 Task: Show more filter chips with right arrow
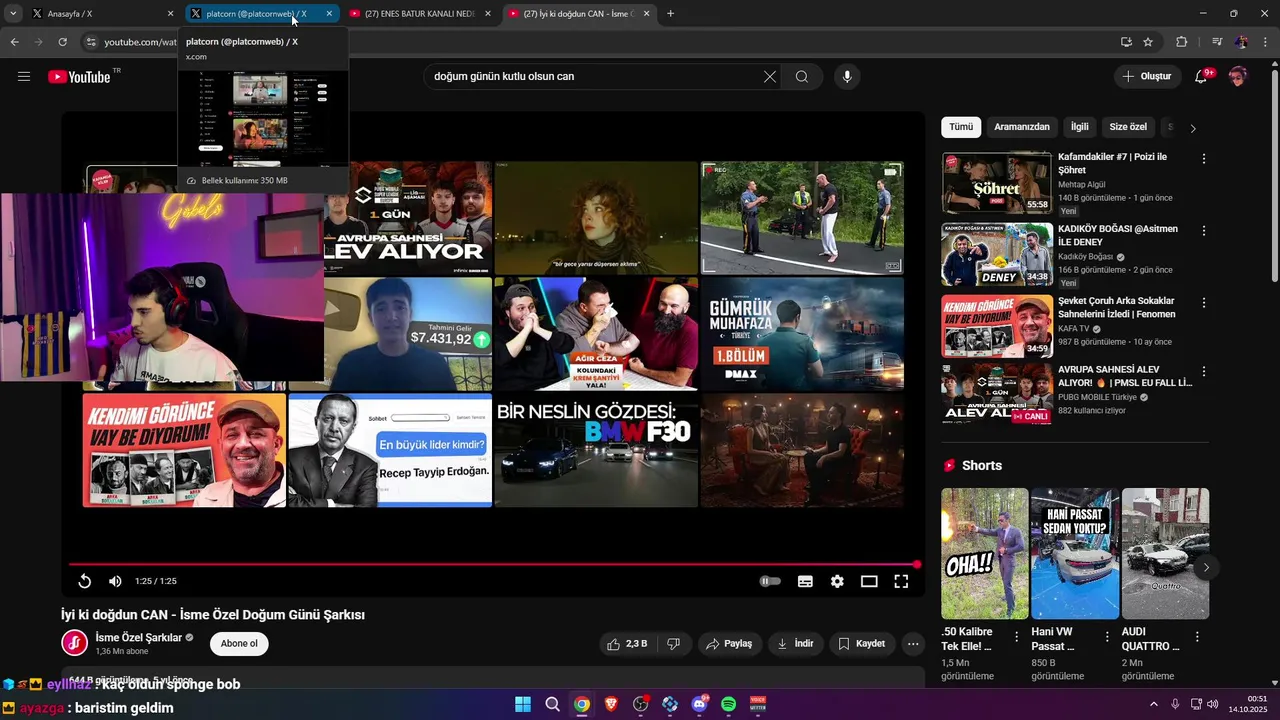(1192, 128)
